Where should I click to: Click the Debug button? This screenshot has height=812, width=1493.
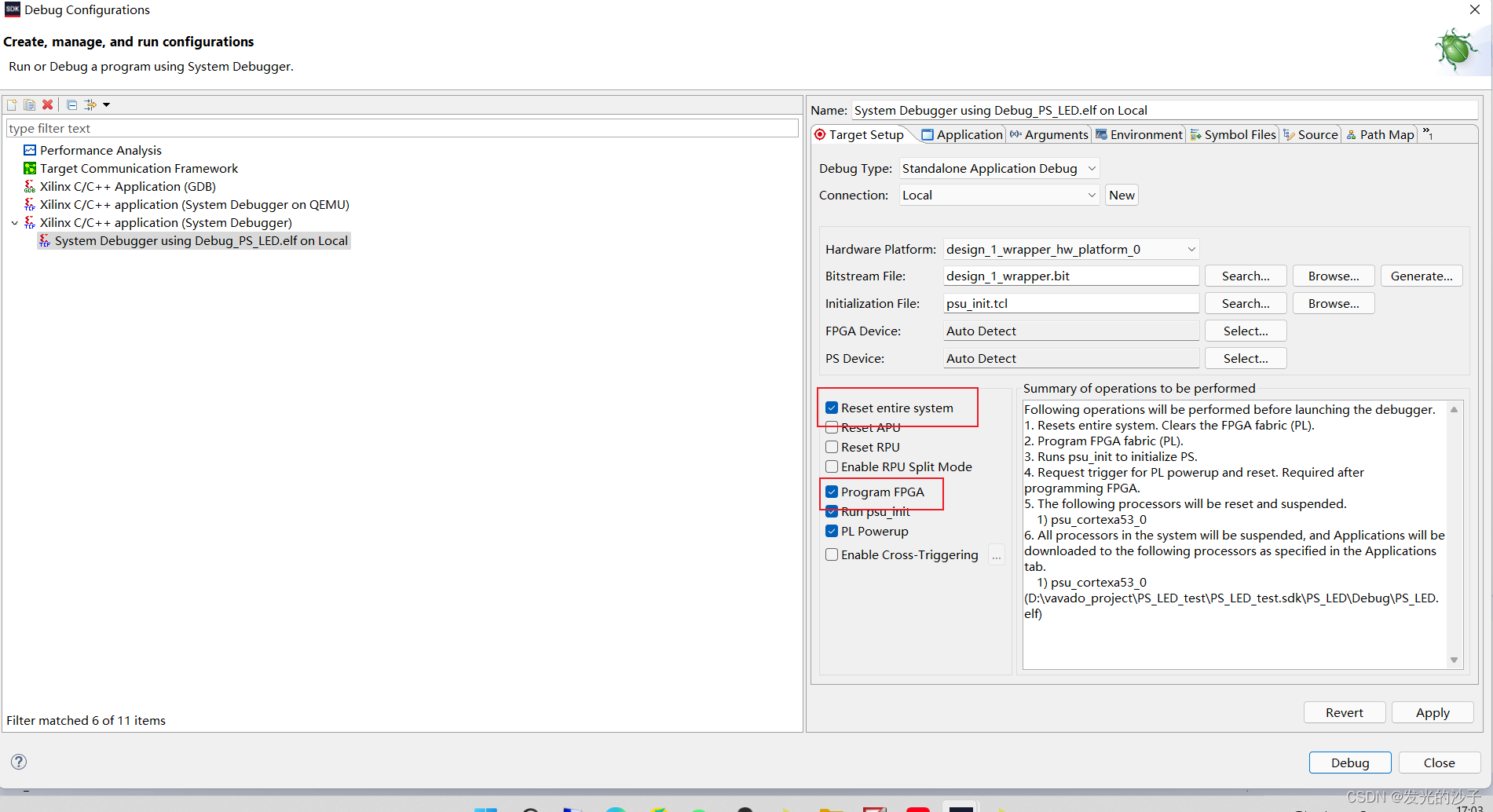coord(1349,763)
